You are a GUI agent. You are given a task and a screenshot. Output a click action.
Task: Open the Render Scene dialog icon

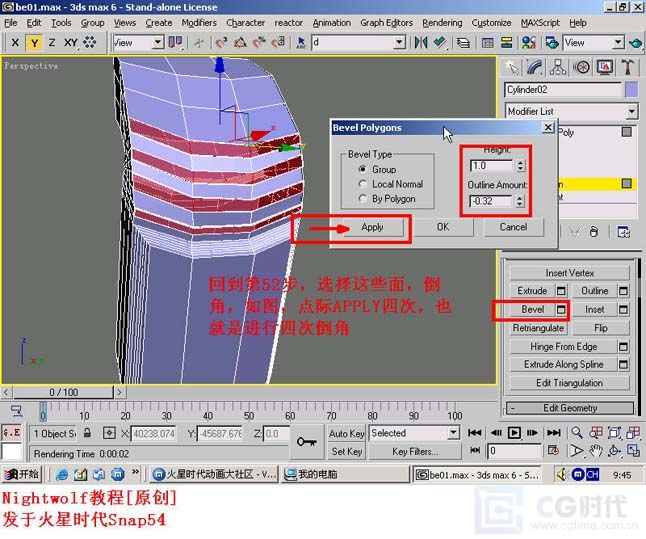552,42
